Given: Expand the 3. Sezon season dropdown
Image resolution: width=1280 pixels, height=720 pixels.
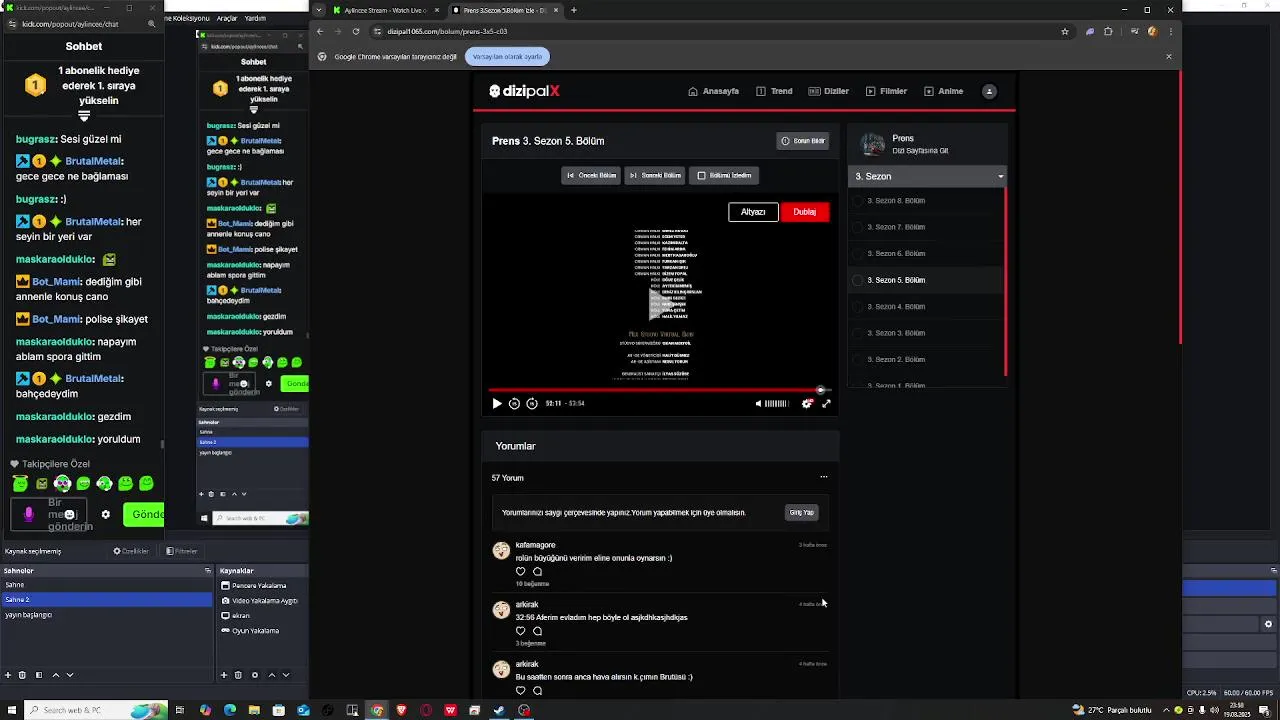Looking at the screenshot, I should 928,176.
